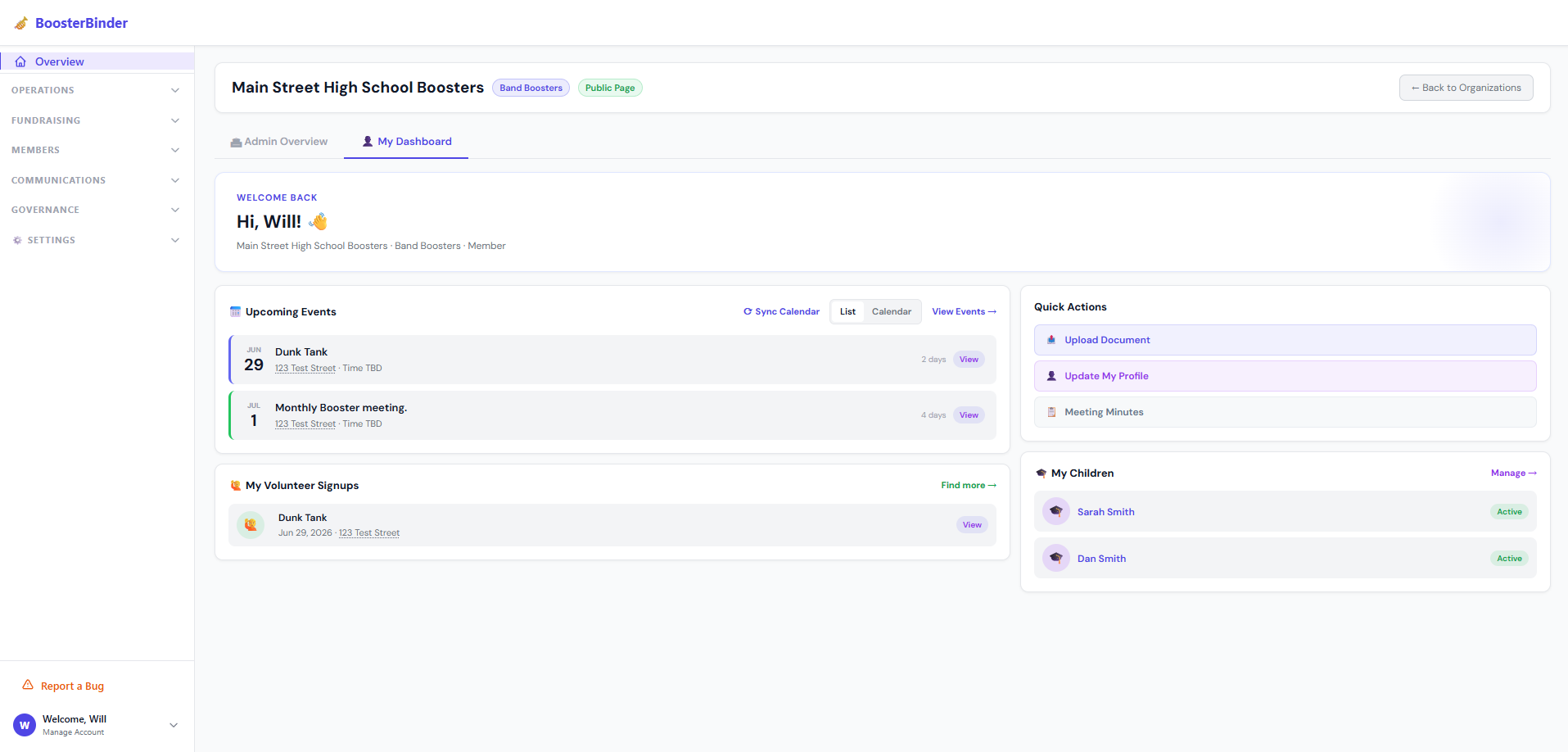Click the Admin Overview briefcase icon
1568x752 pixels.
pos(236,142)
